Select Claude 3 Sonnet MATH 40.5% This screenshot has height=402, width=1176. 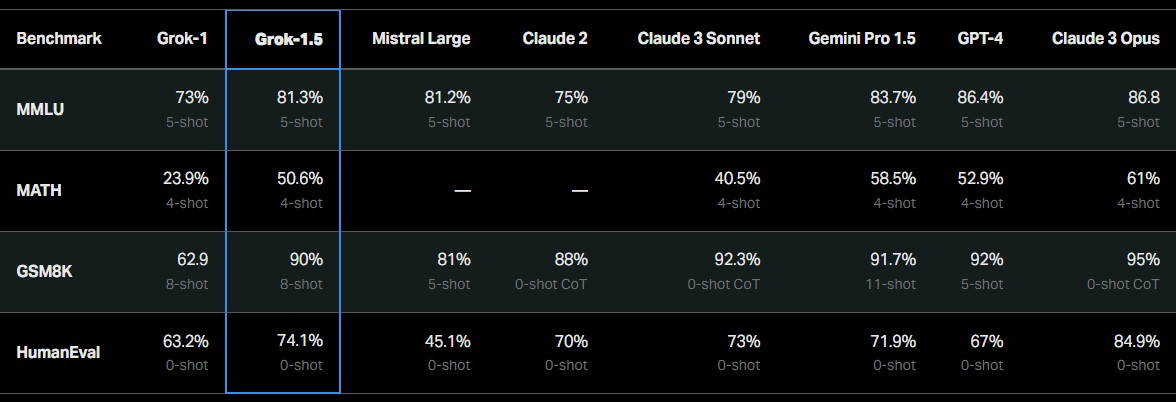[736, 178]
